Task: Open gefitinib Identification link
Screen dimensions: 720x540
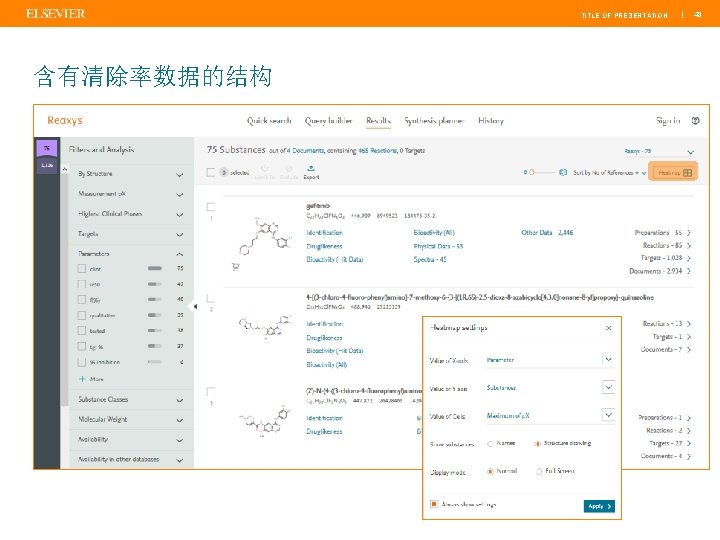Action: coord(325,233)
